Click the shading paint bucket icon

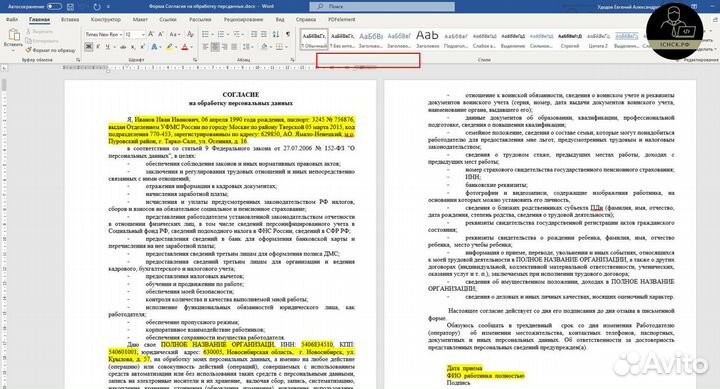(264, 47)
